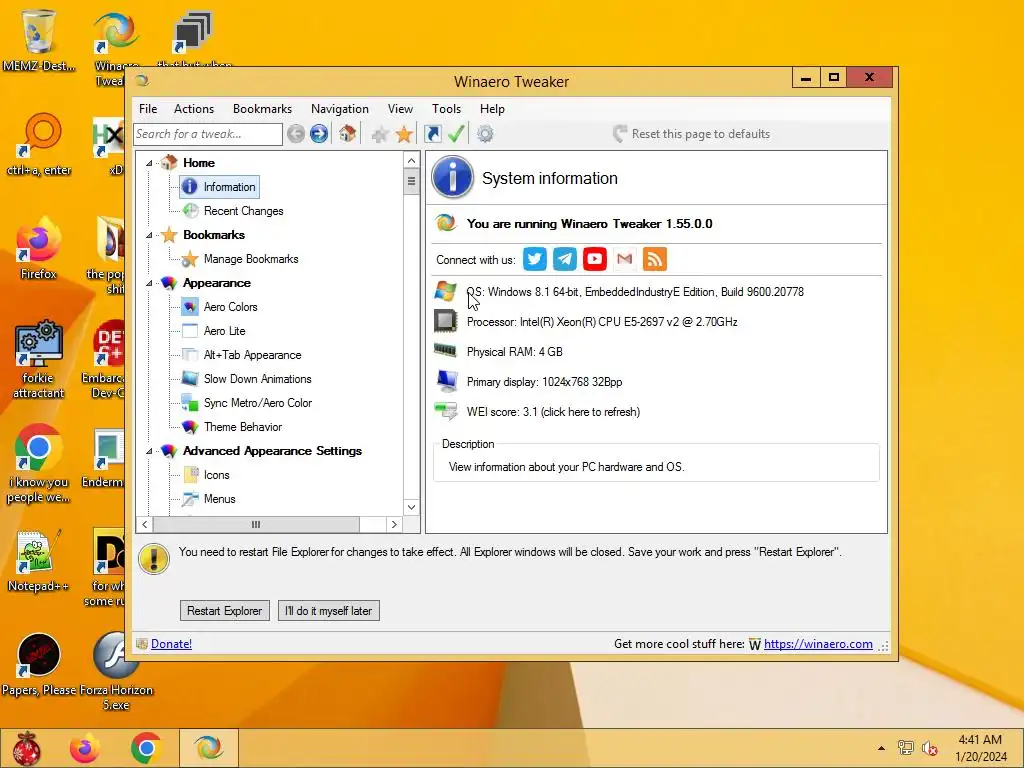Open Firefox from the taskbar
The width and height of the screenshot is (1024, 768).
click(x=85, y=748)
